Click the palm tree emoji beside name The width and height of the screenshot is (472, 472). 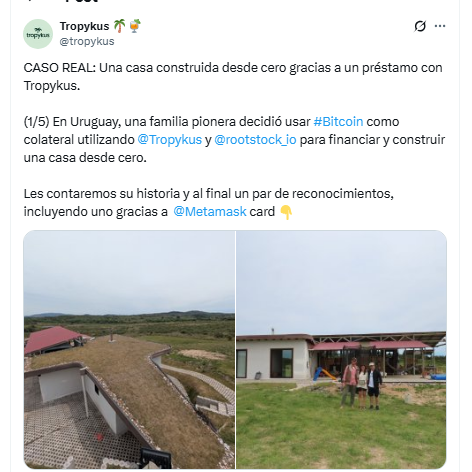tap(119, 26)
